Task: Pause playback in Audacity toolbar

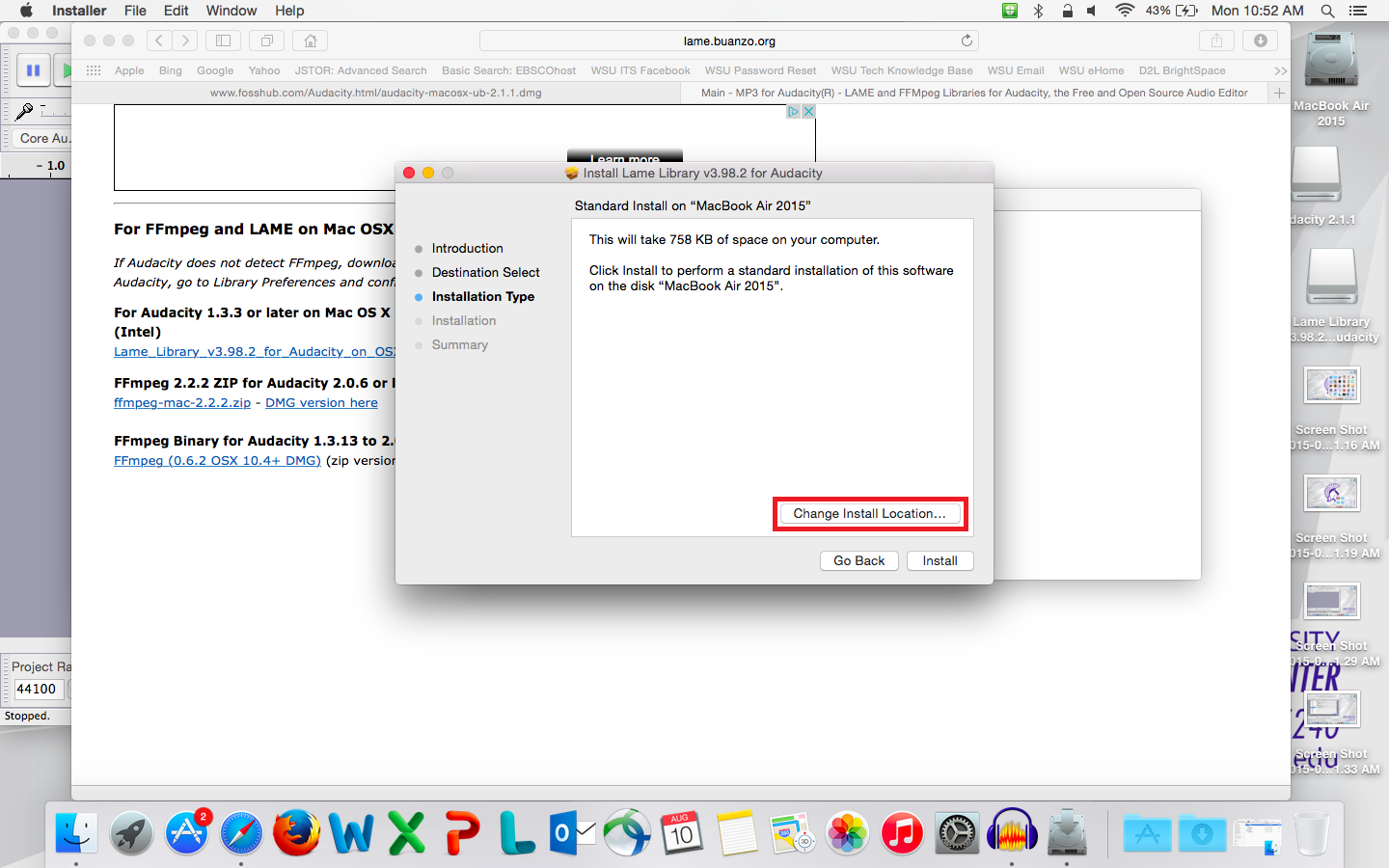Action: click(x=33, y=70)
